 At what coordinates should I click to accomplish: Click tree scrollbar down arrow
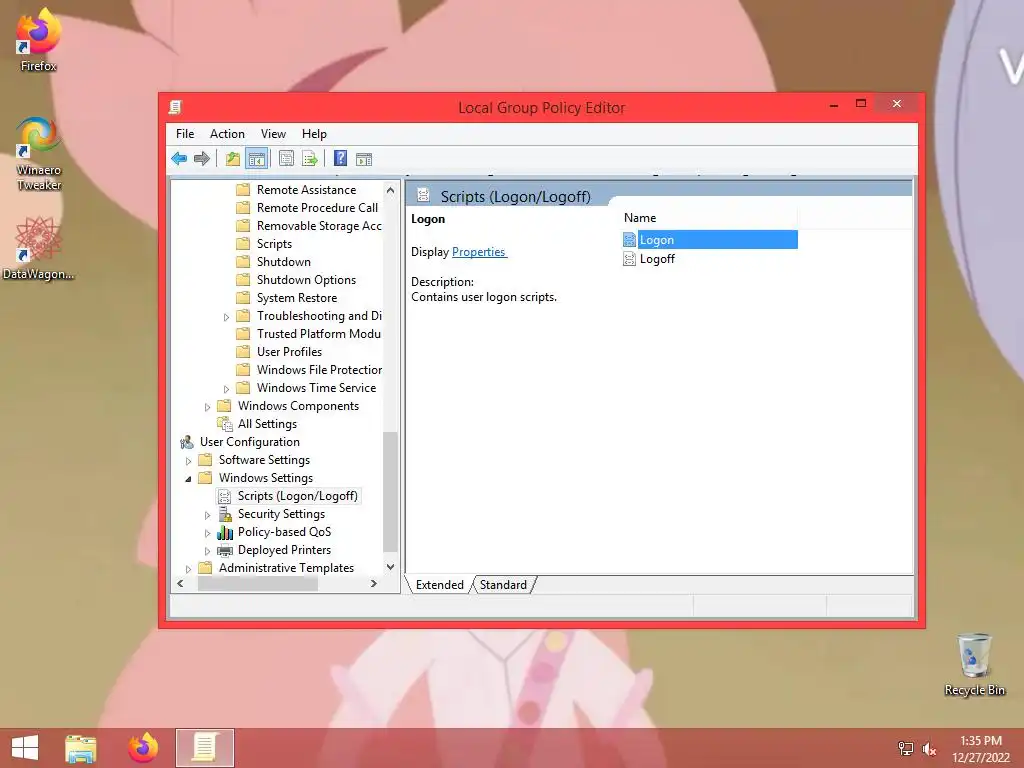click(391, 567)
